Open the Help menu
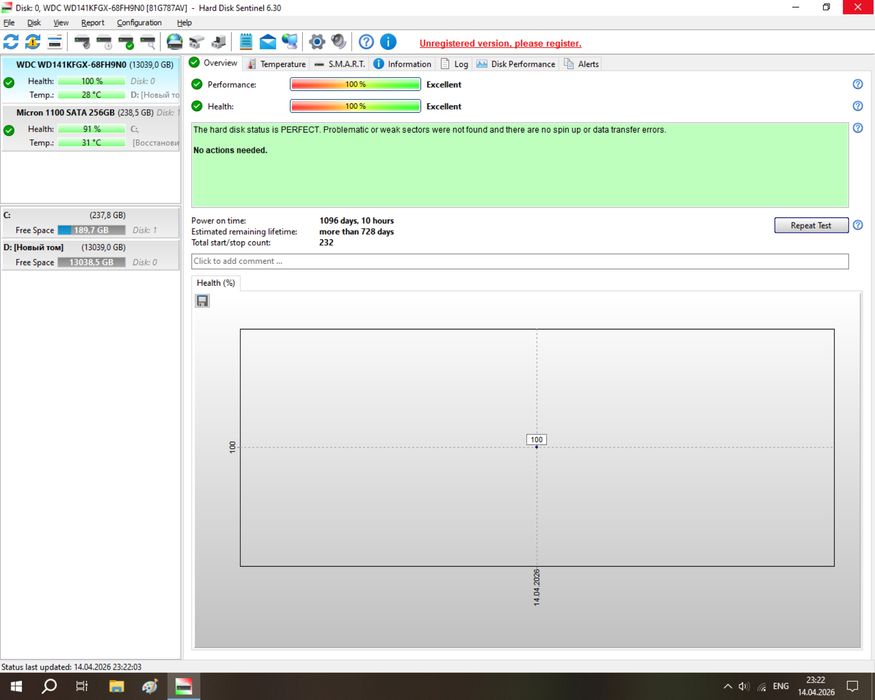 184,23
